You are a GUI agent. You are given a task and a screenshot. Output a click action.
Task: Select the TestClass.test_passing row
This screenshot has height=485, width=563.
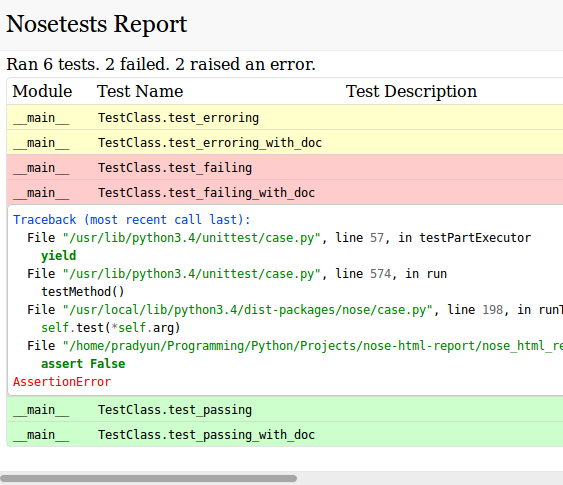point(285,409)
